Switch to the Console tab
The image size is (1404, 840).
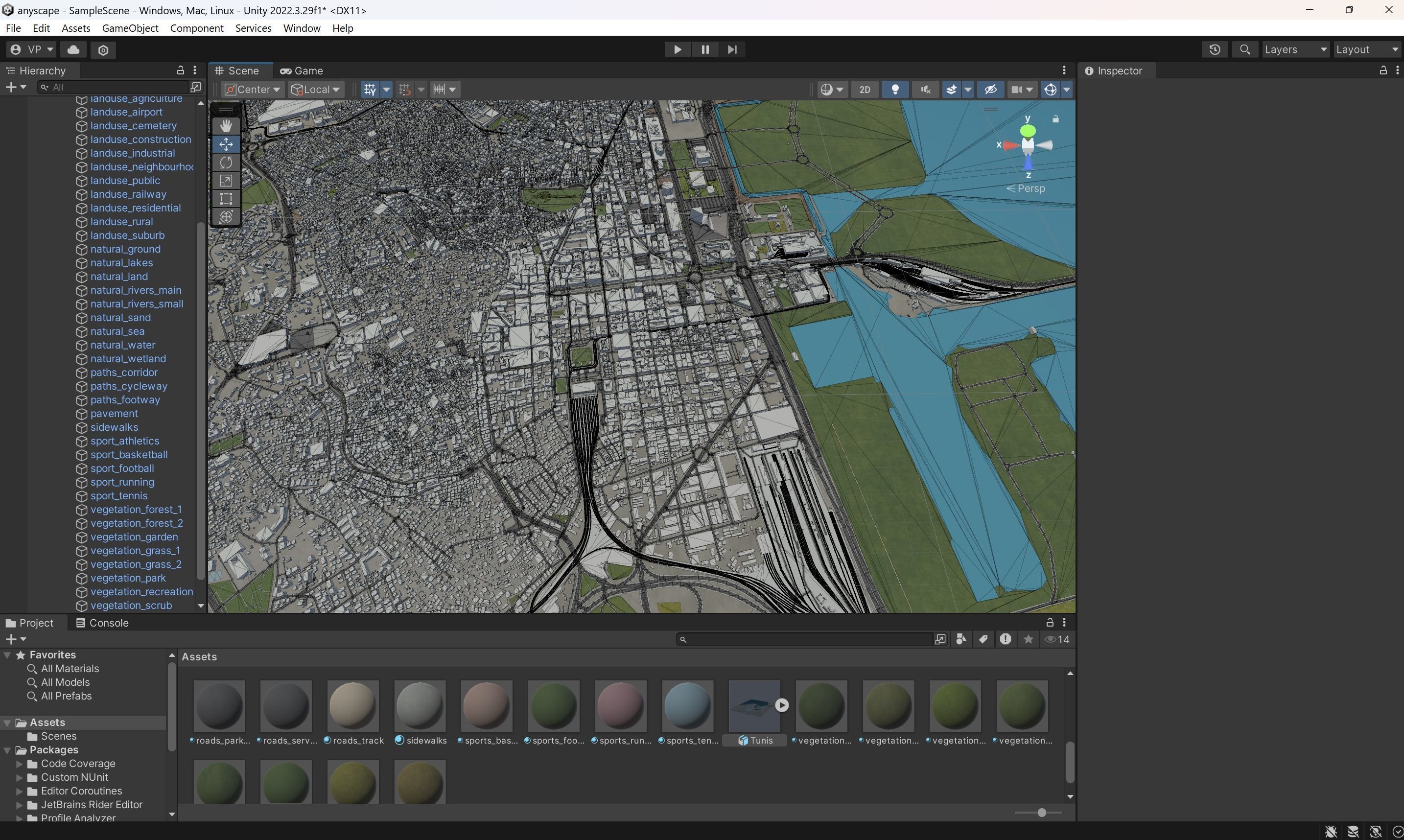[x=102, y=623]
